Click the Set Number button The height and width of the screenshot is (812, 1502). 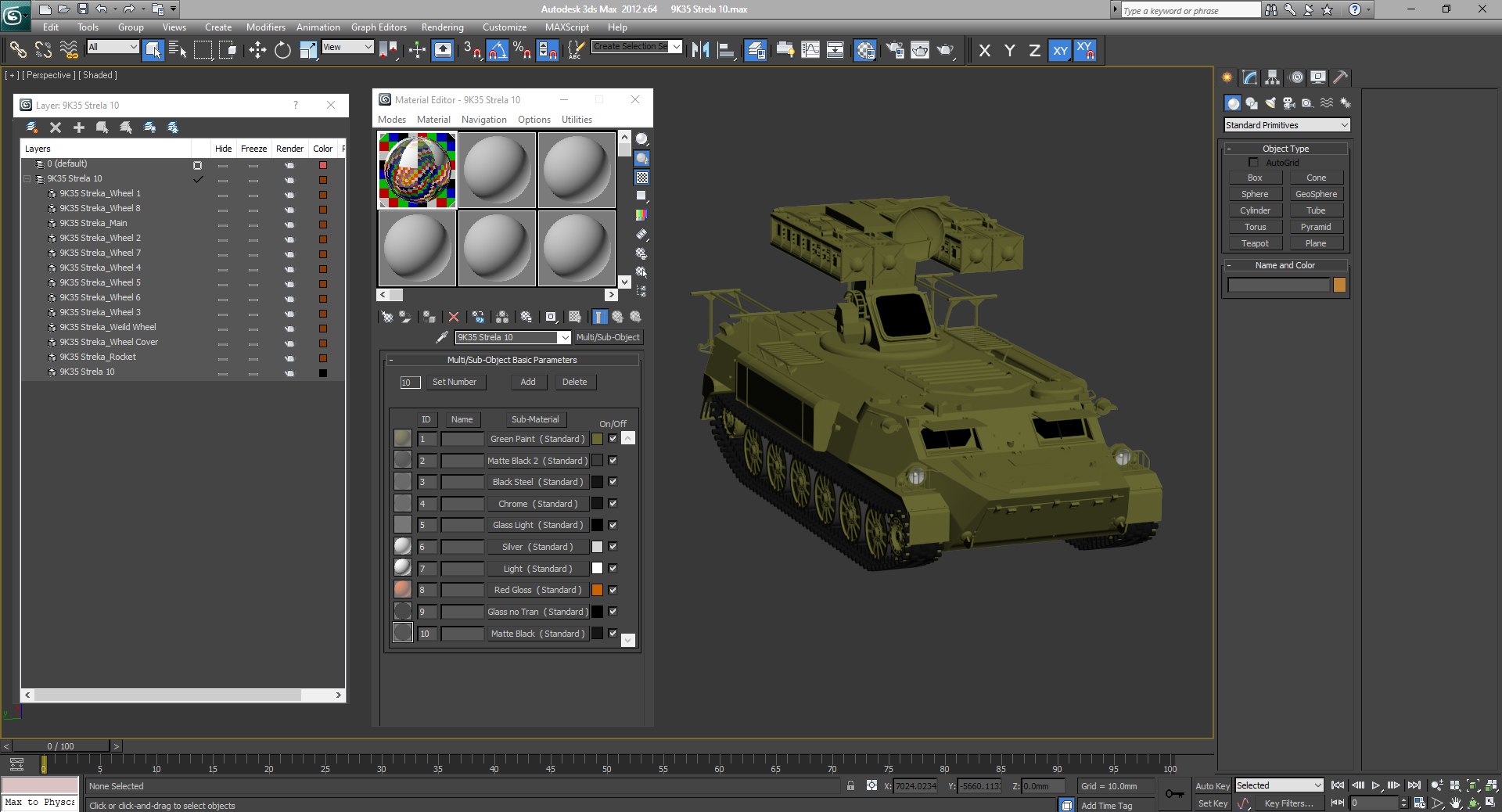point(455,382)
